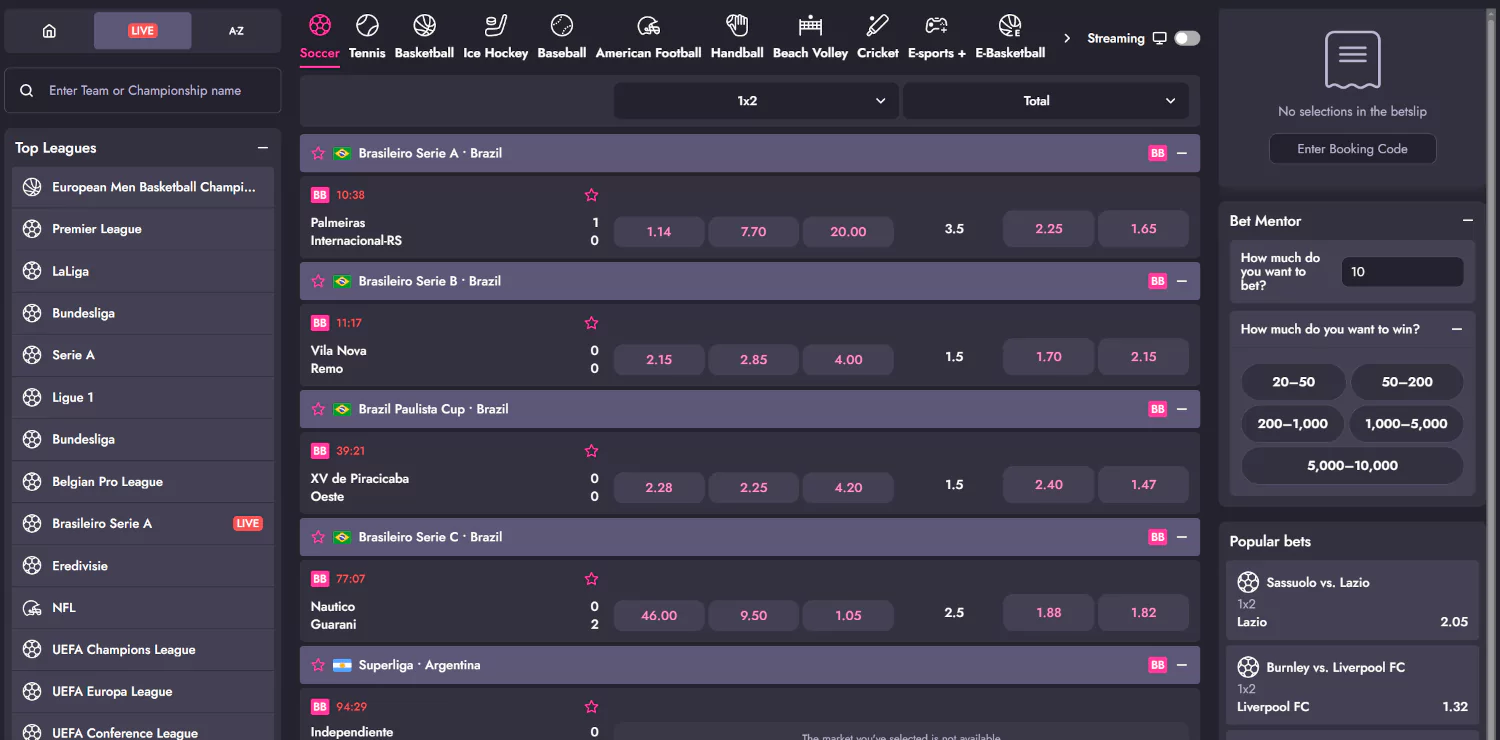
Task: Toggle the Streaming switch
Action: 1186,38
